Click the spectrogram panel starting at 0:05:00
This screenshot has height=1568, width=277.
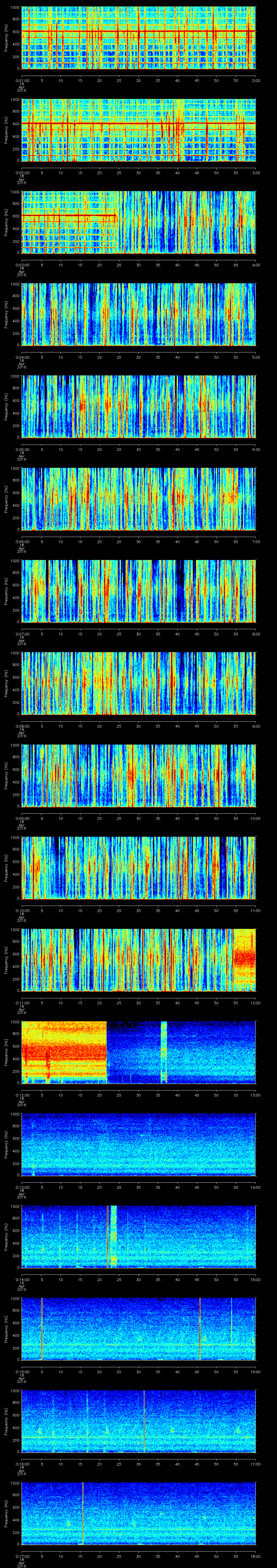pos(139,407)
